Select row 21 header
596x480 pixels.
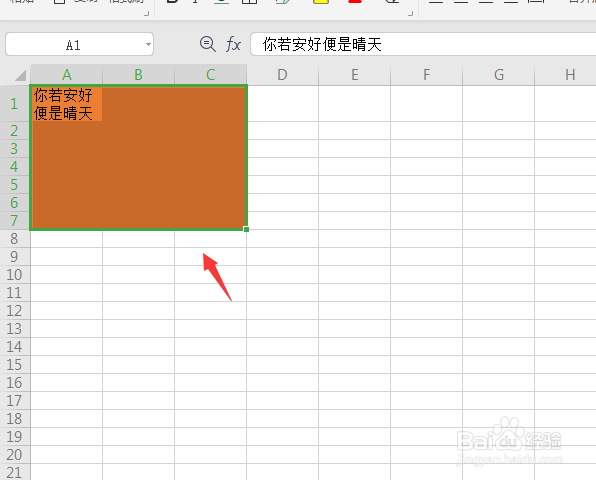pyautogui.click(x=14, y=472)
